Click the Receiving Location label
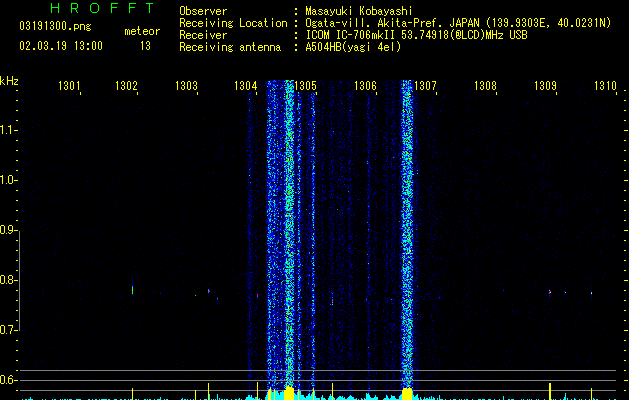Viewport: 629px width, 400px height. click(233, 23)
